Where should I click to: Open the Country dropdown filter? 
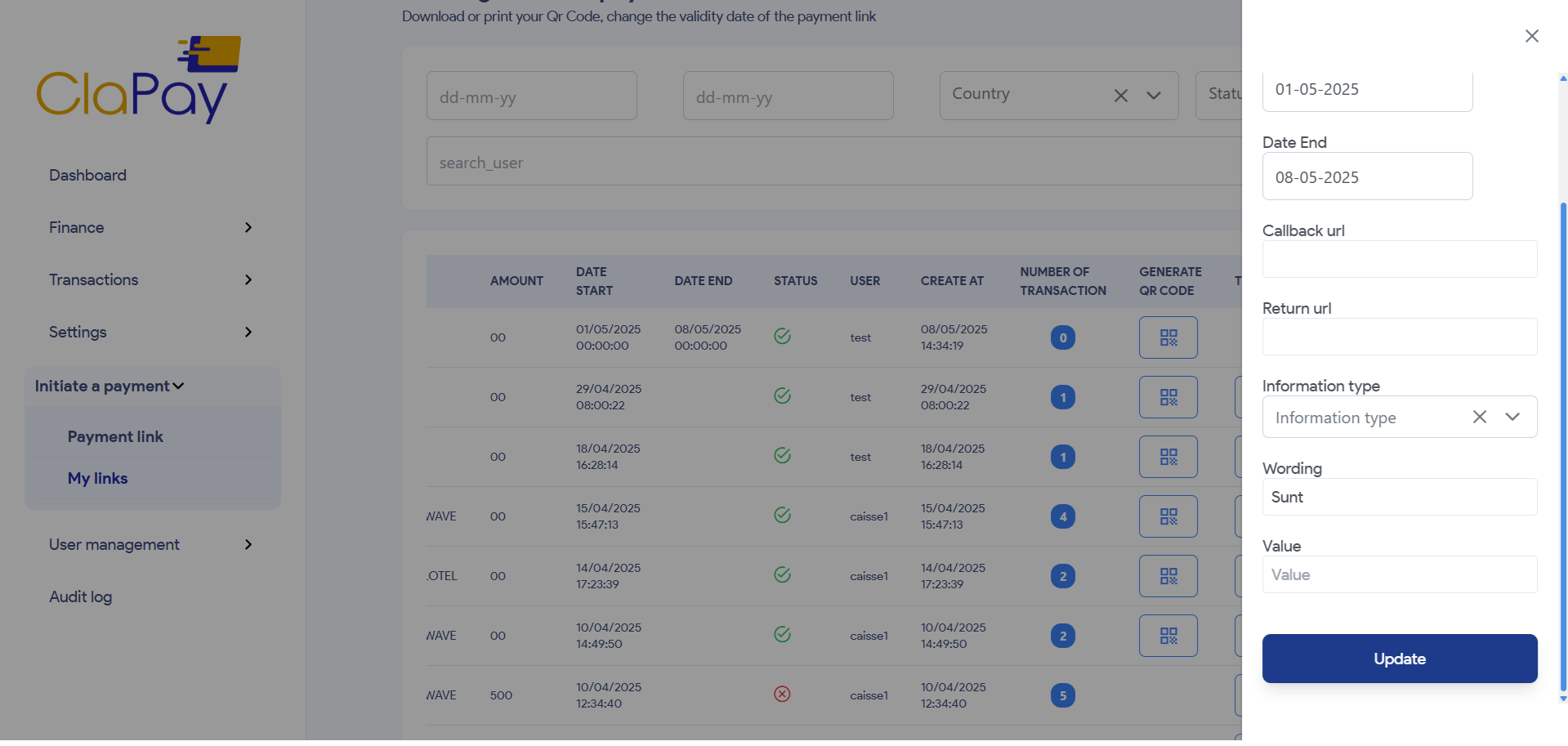point(1154,96)
